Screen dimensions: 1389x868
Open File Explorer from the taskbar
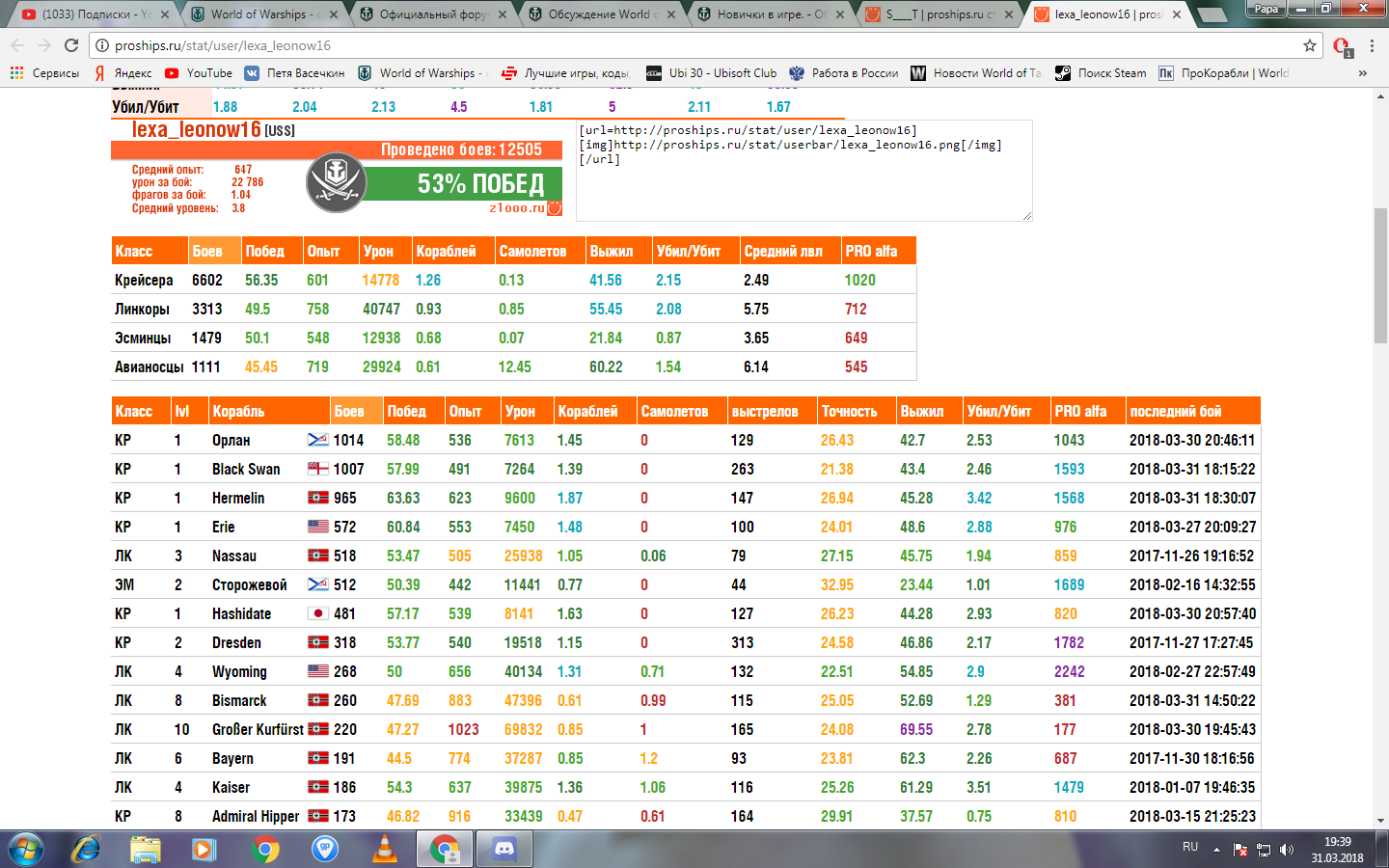click(146, 849)
